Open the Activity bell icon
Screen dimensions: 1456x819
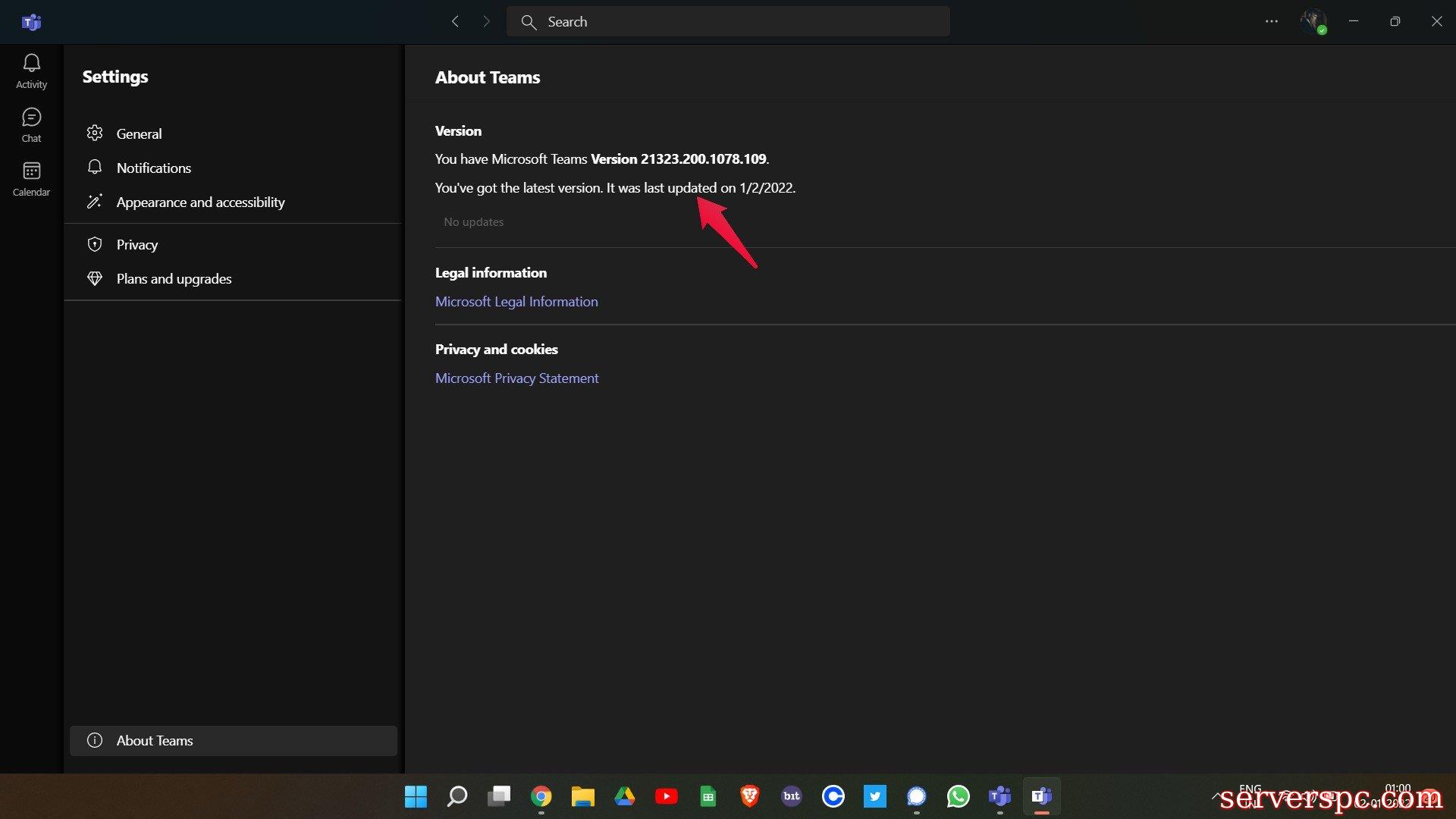[31, 71]
